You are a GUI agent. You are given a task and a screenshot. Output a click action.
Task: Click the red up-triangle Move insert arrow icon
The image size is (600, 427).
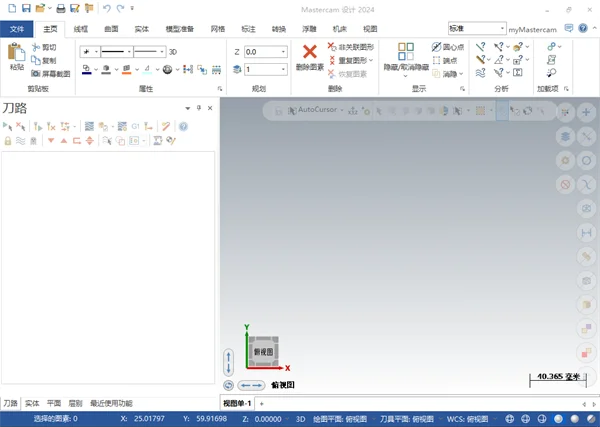click(64, 141)
